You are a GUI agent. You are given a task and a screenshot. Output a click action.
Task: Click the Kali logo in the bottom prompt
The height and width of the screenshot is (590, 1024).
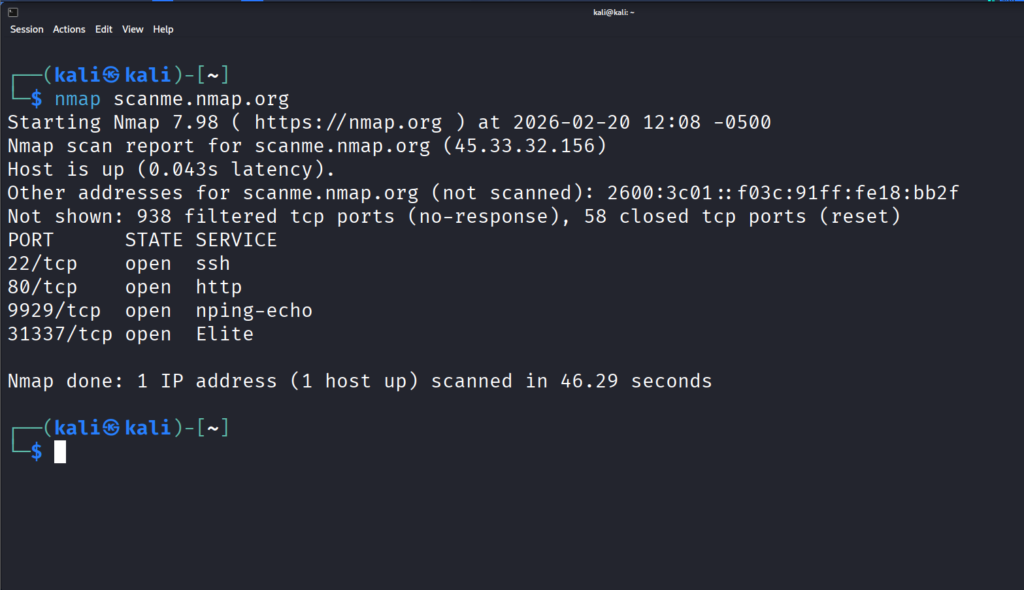tap(112, 428)
